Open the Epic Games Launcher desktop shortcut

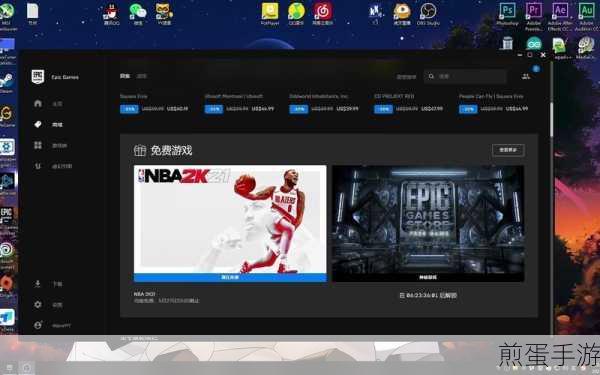pyautogui.click(x=7, y=220)
